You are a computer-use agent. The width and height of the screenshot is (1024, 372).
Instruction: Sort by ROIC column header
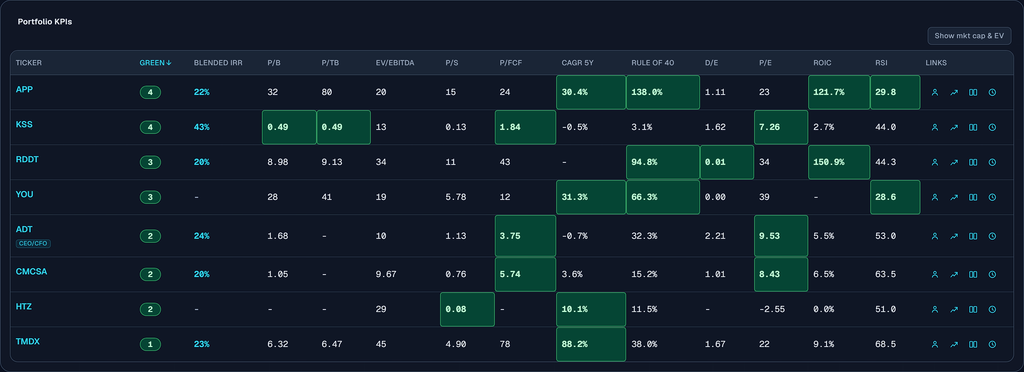(x=821, y=63)
